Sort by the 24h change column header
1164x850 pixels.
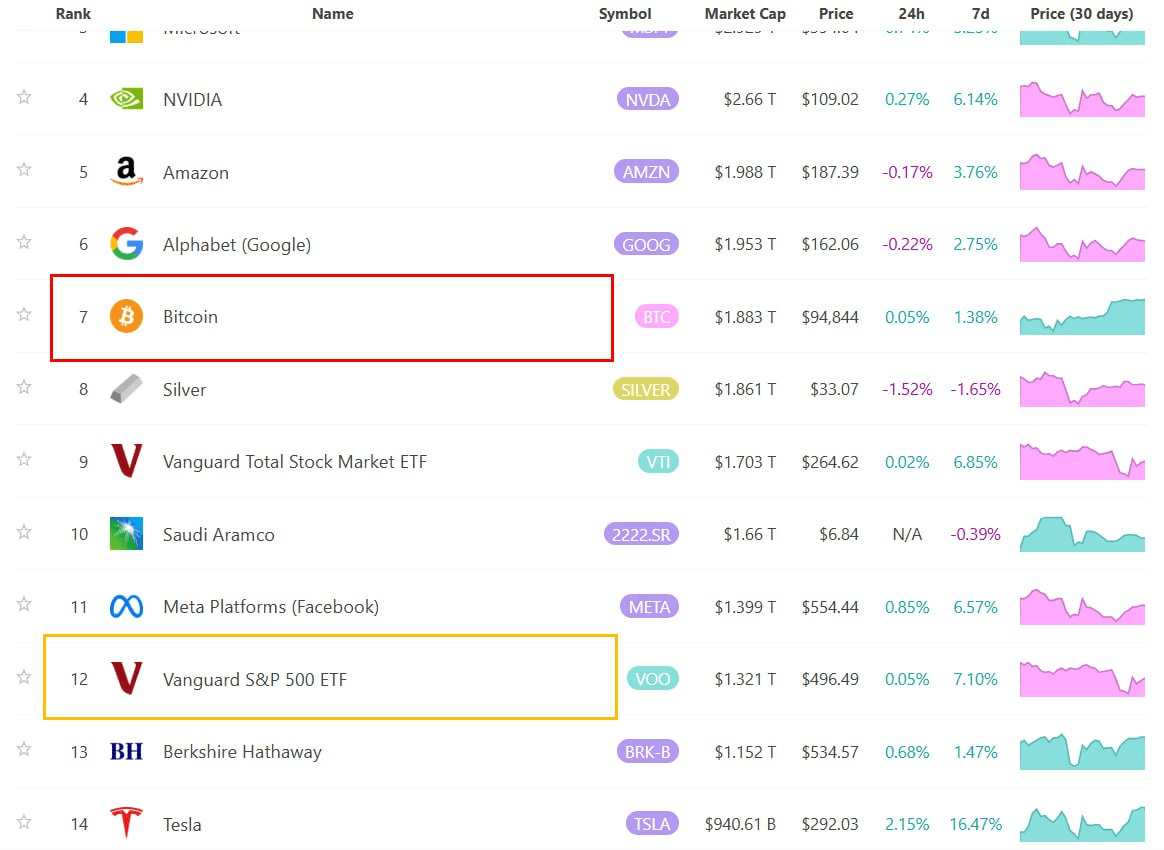[911, 13]
